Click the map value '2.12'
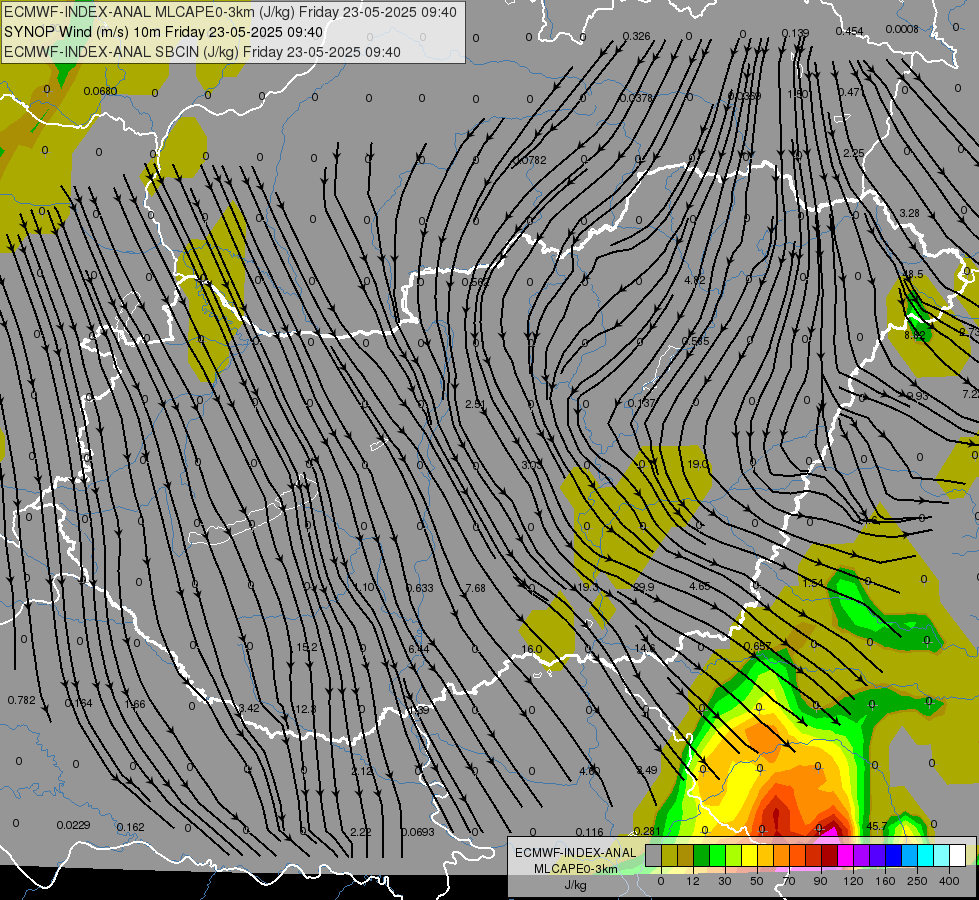This screenshot has height=900, width=979. (x=362, y=771)
